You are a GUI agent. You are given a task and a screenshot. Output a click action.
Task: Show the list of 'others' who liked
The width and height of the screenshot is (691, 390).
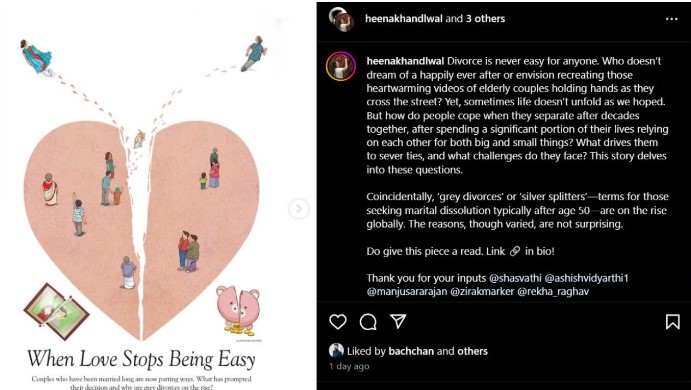pos(472,351)
